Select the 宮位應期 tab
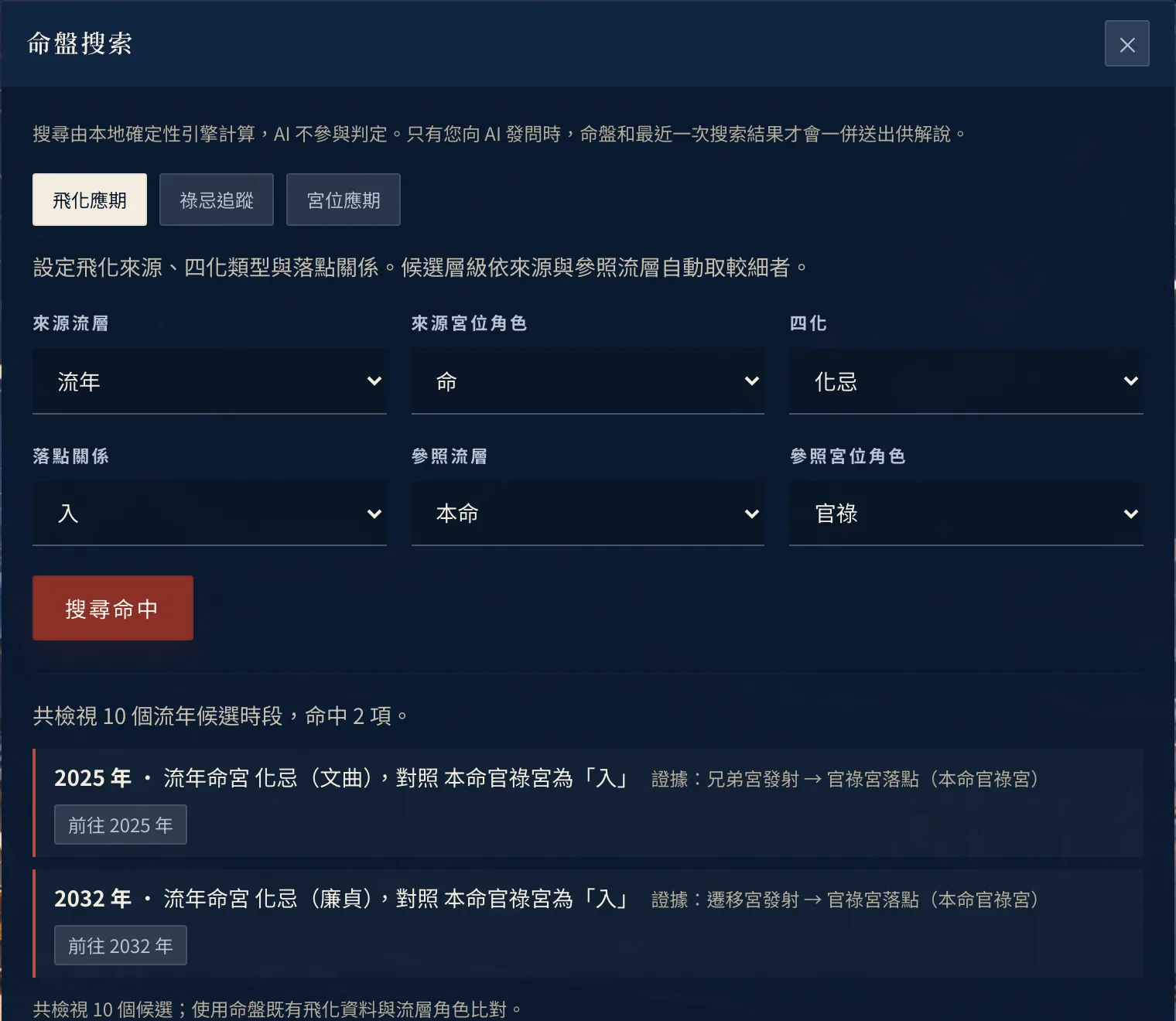The height and width of the screenshot is (1021, 1176). (x=344, y=200)
